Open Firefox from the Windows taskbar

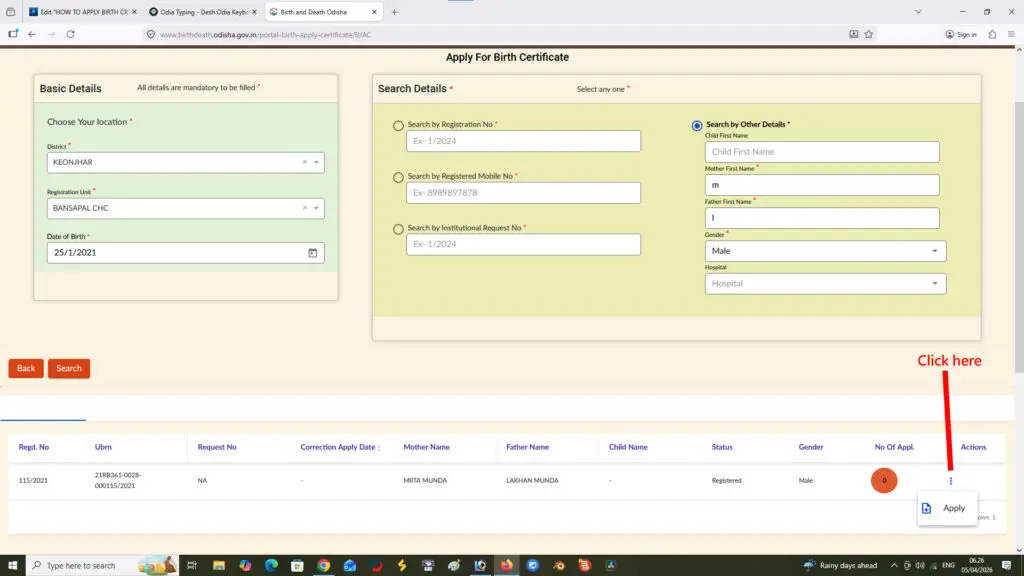[x=507, y=565]
